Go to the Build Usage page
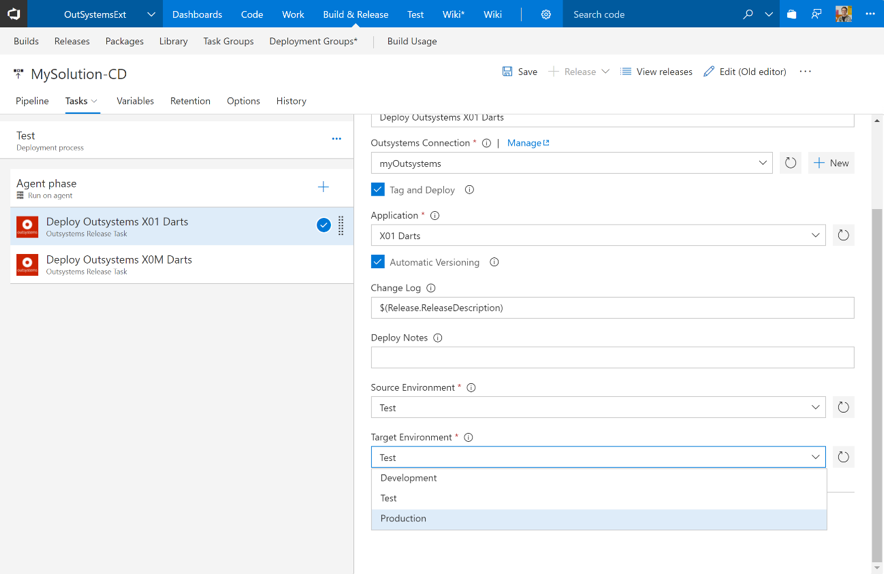This screenshot has width=884, height=574. point(412,41)
